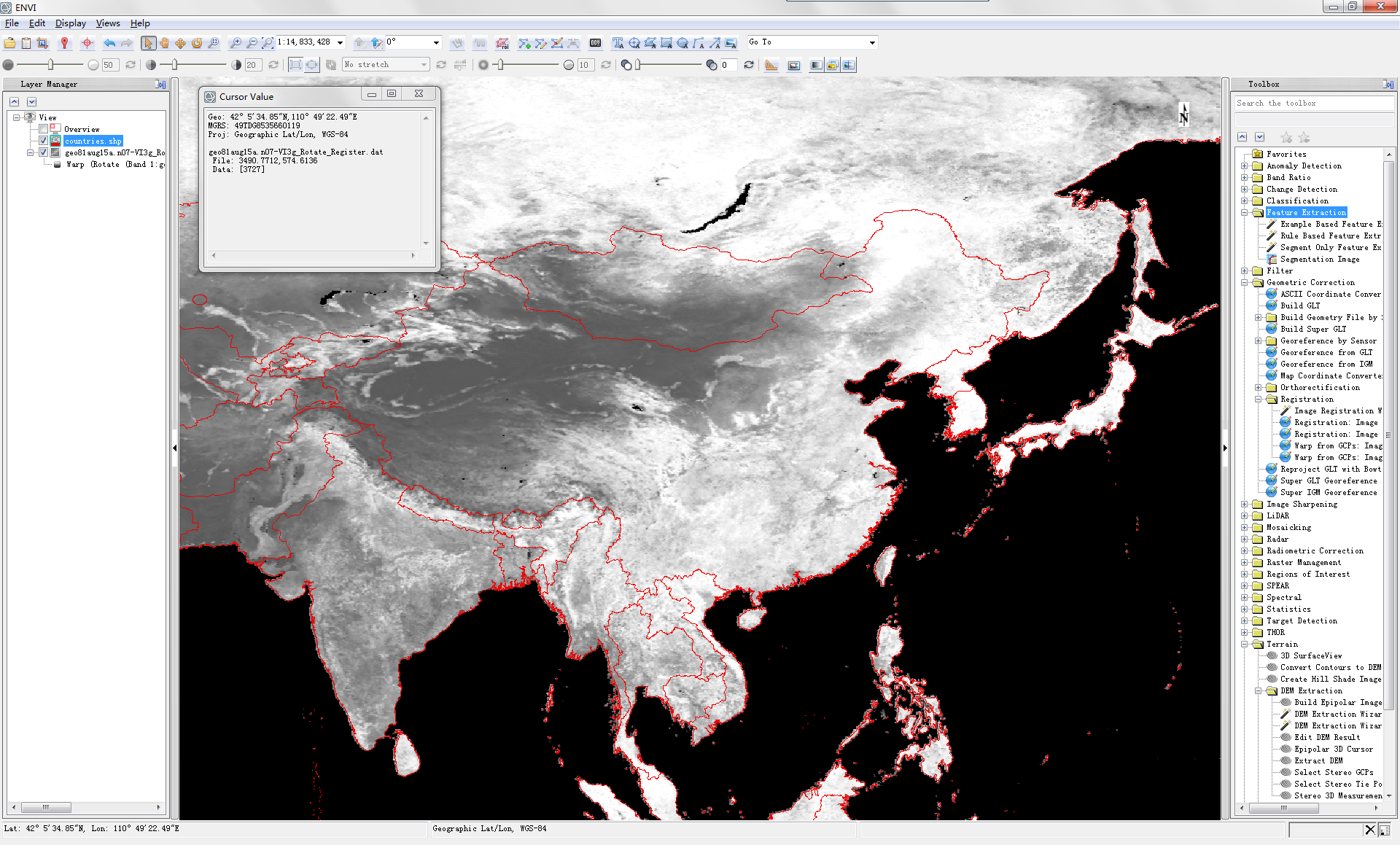The width and height of the screenshot is (1400, 845).
Task: Select the Rectangle annotation tool
Action: click(x=666, y=43)
